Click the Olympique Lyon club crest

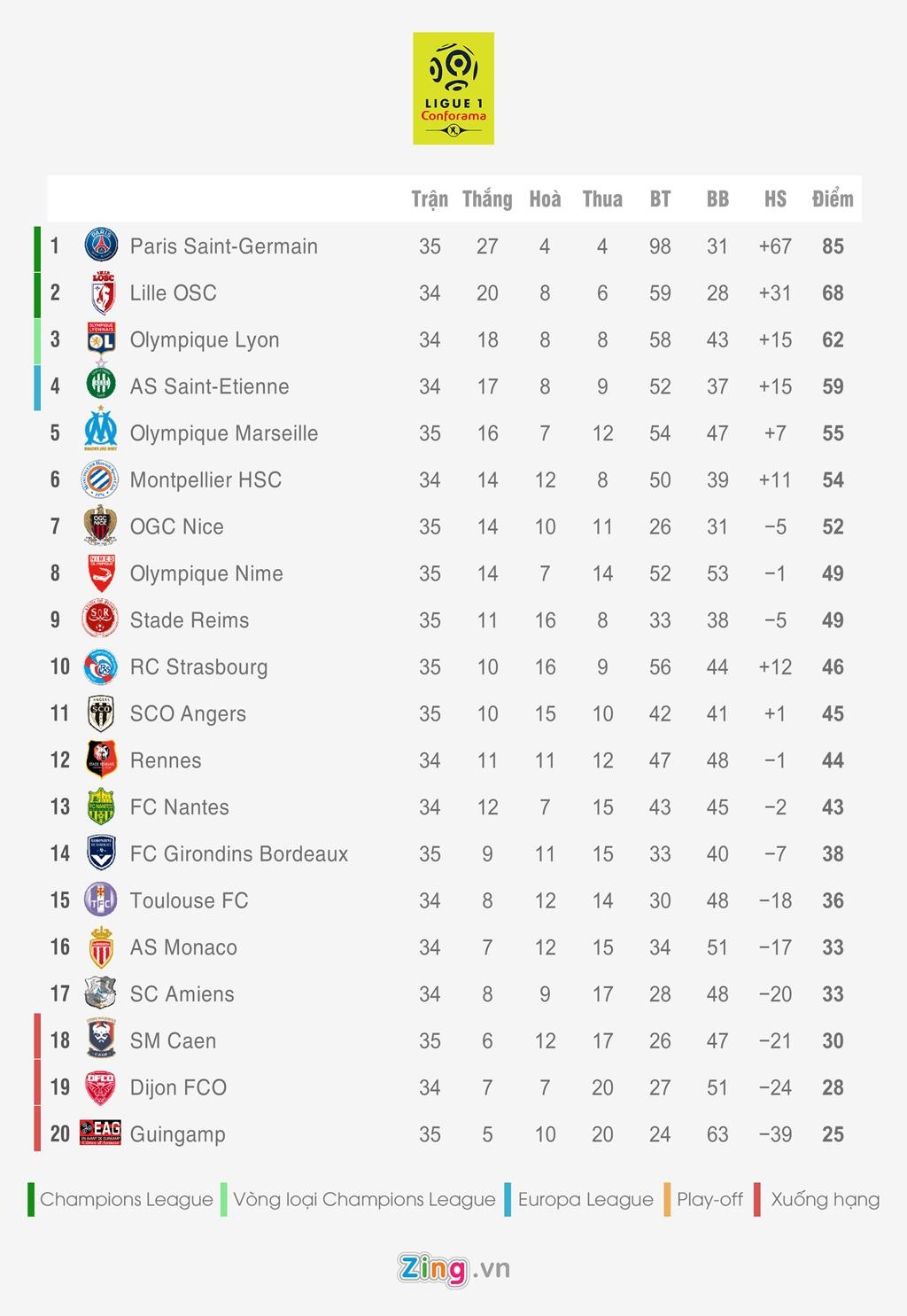pos(101,339)
